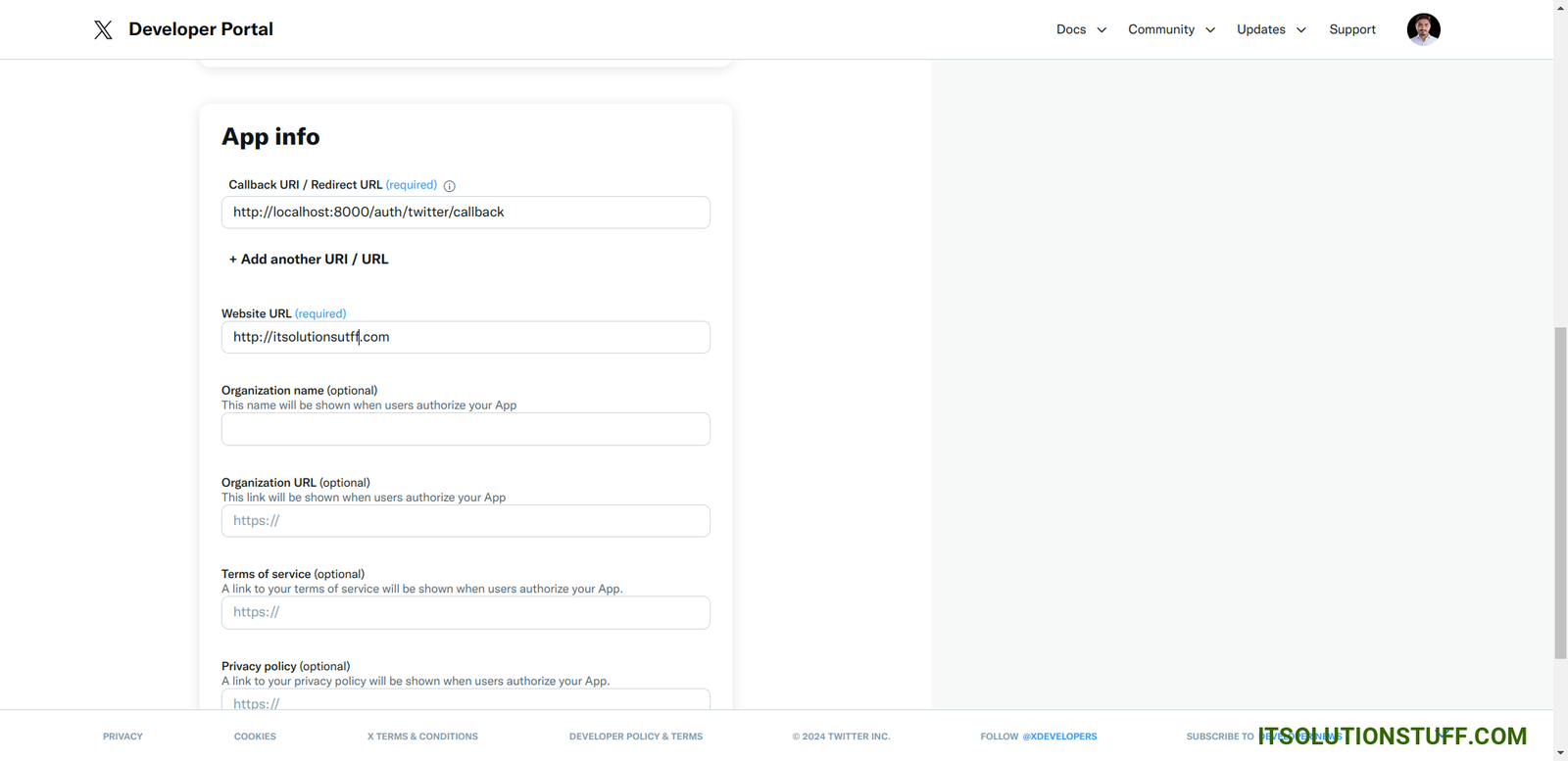Image resolution: width=1568 pixels, height=761 pixels.
Task: Open the Support page
Action: point(1351,29)
